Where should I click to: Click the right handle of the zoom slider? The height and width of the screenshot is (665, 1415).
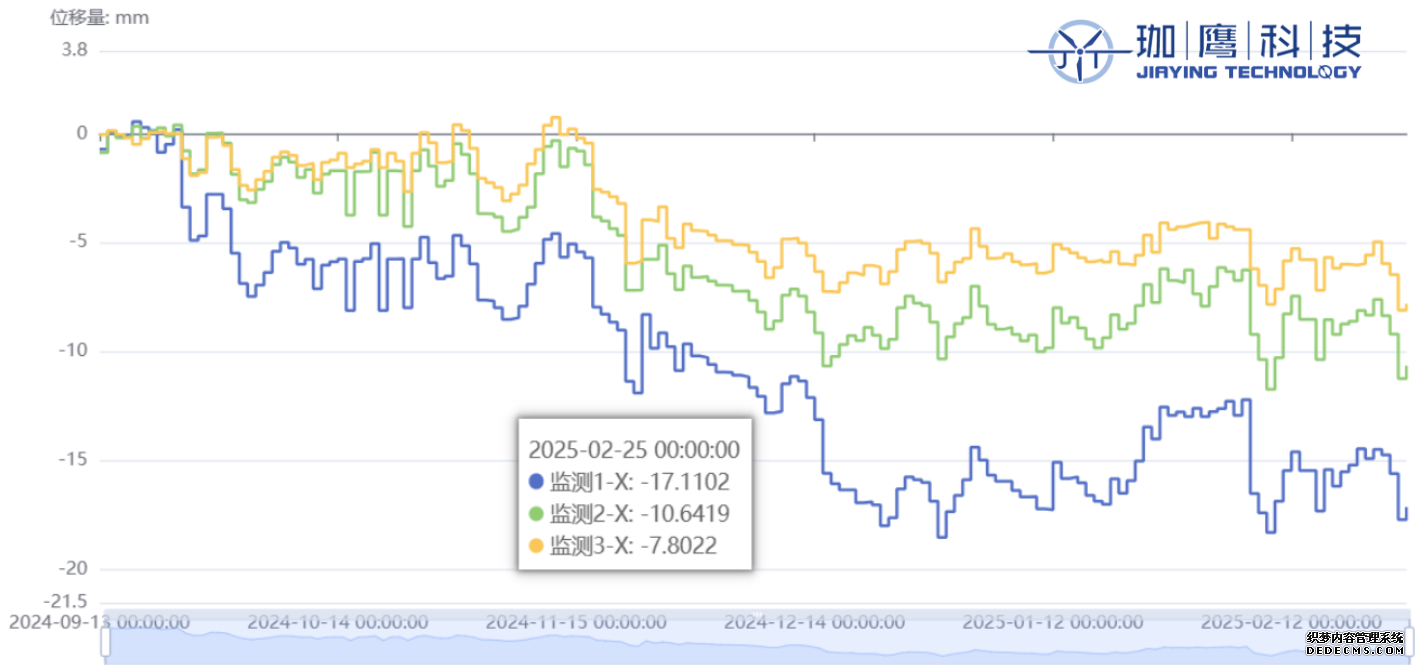1407,646
